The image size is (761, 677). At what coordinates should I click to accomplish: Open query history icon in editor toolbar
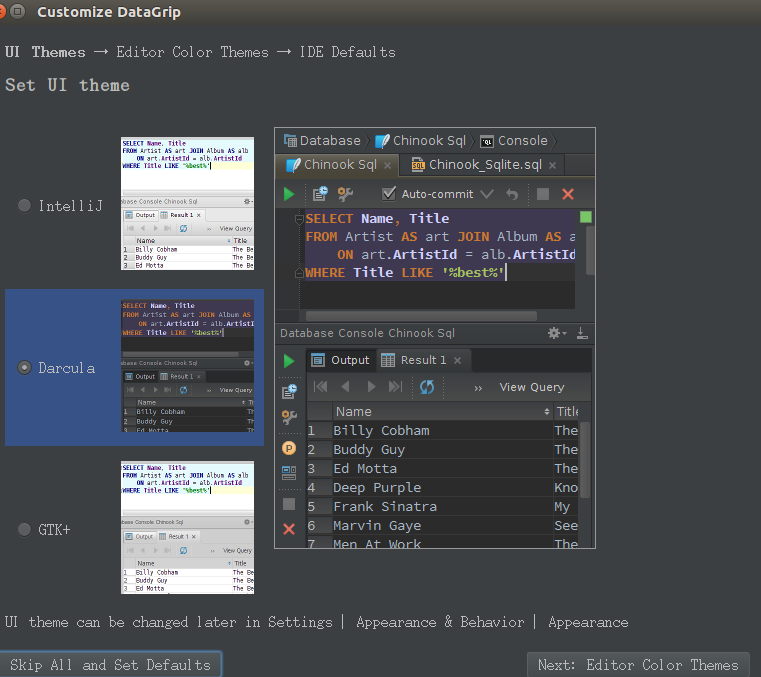point(320,194)
